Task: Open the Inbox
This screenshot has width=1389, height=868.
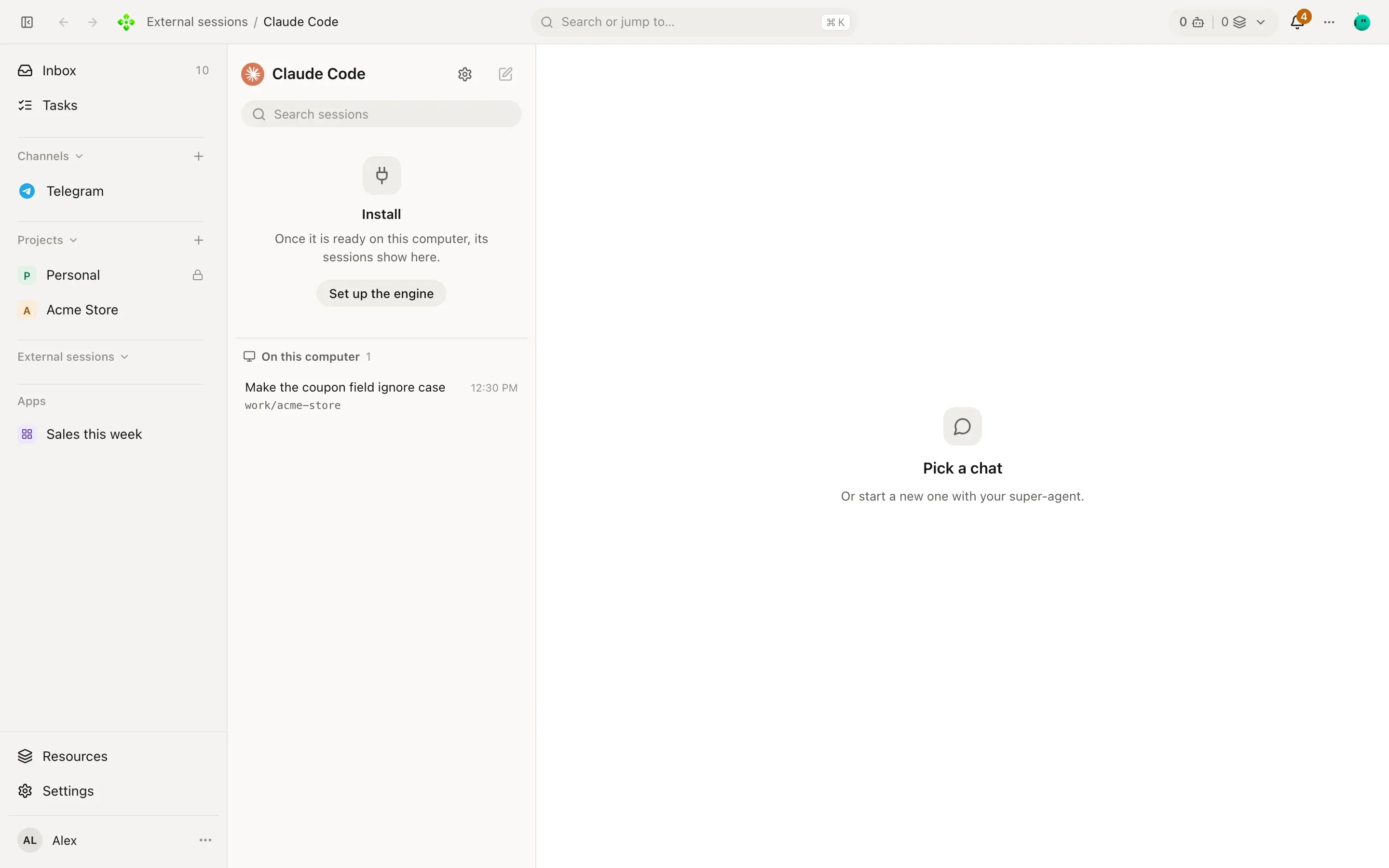Action: tap(113, 70)
